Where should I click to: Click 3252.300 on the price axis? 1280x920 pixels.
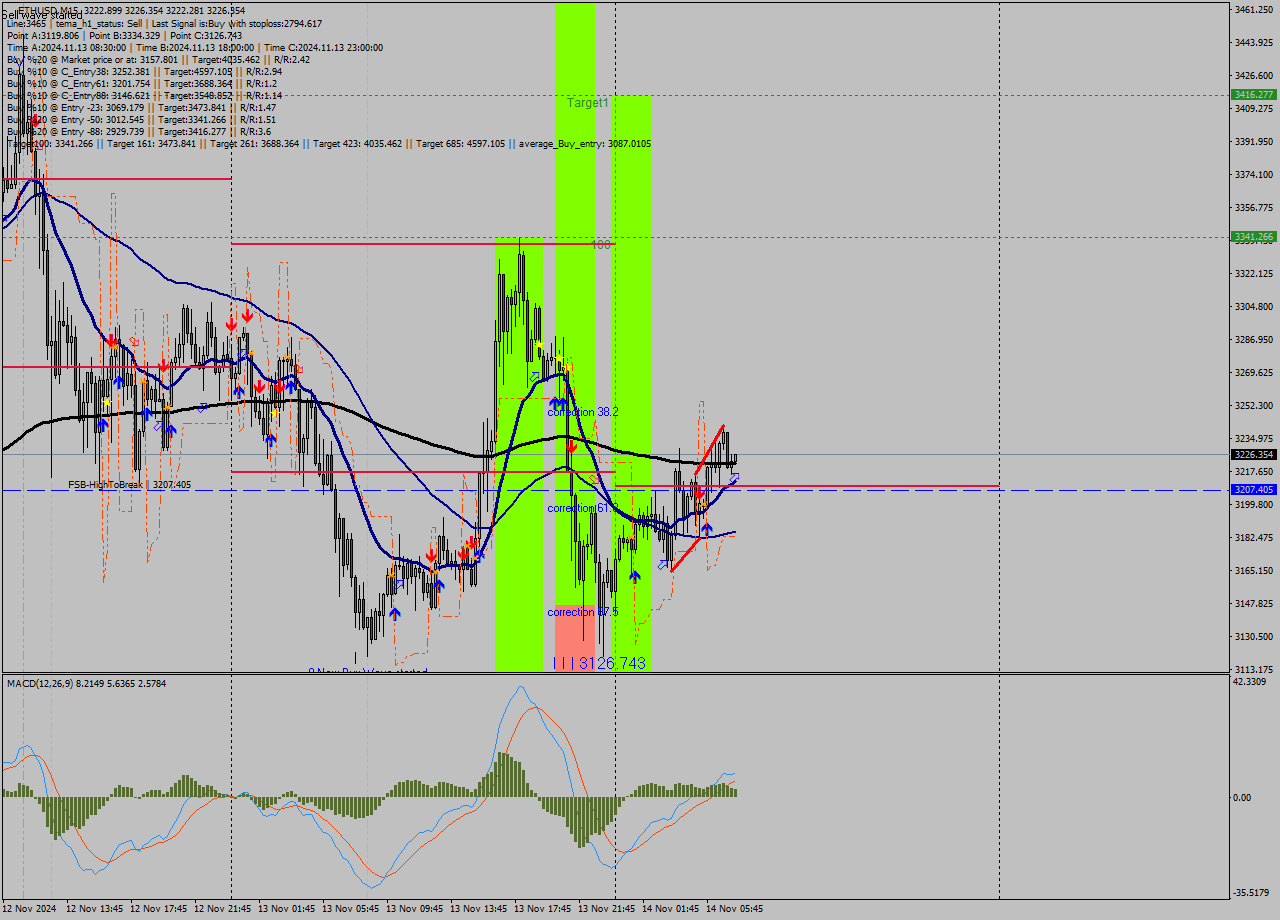1253,405
